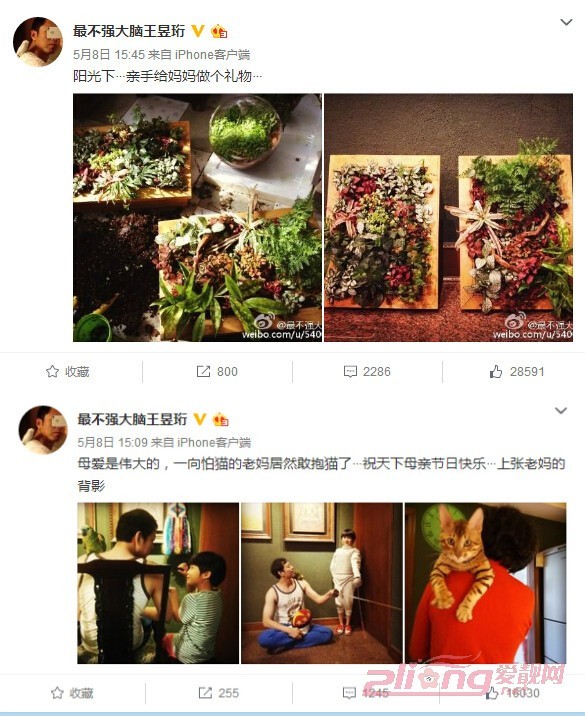Viewport: 585px width, 716px height.
Task: Click the verified V badge on first post
Action: pos(197,31)
